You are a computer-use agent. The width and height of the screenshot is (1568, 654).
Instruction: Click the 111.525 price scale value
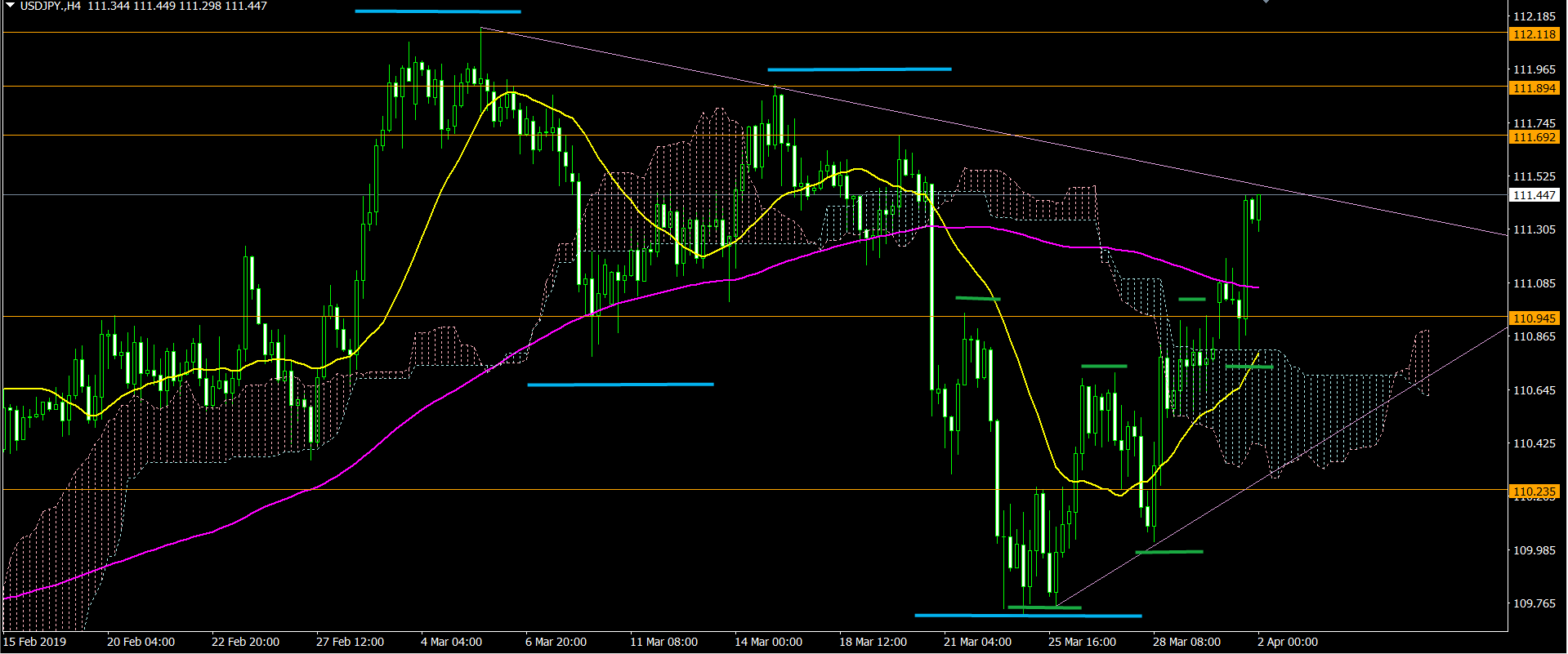point(1534,176)
